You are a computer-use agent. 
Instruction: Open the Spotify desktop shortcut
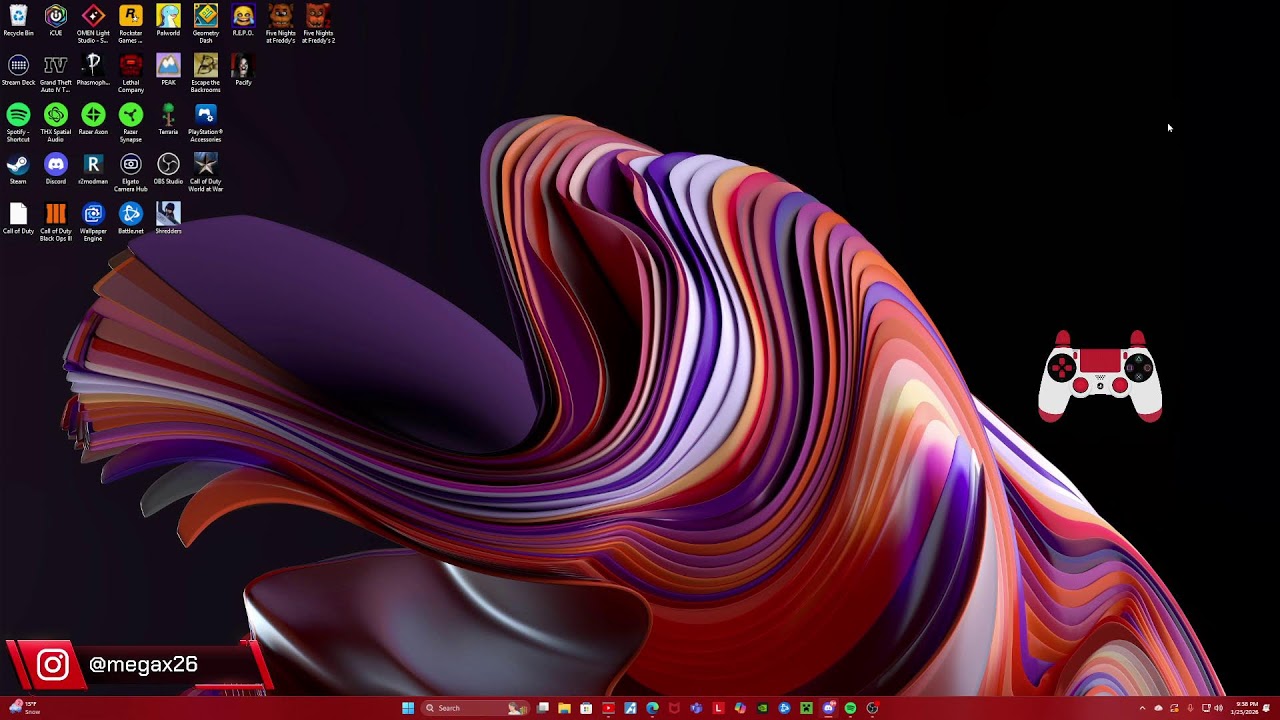18,123
